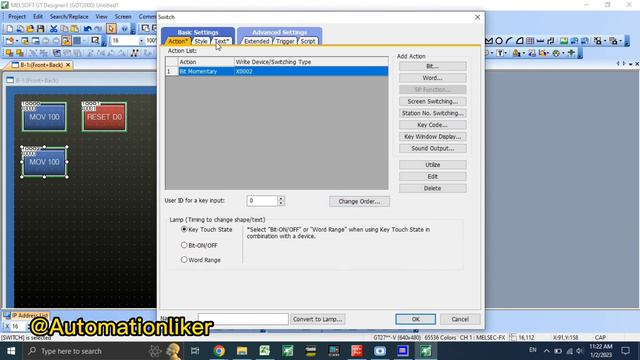640x360 pixels.
Task: Select Word Range lamp radio button
Action: (x=184, y=260)
